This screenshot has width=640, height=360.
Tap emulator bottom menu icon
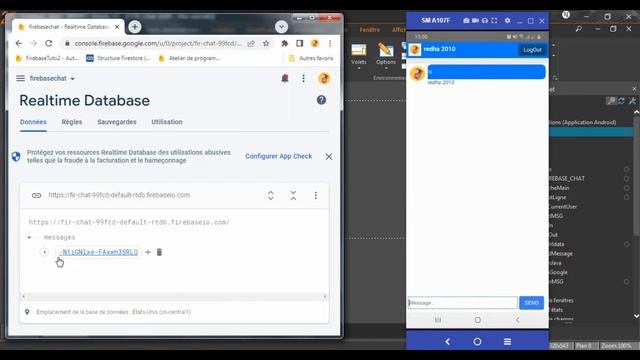point(507,342)
